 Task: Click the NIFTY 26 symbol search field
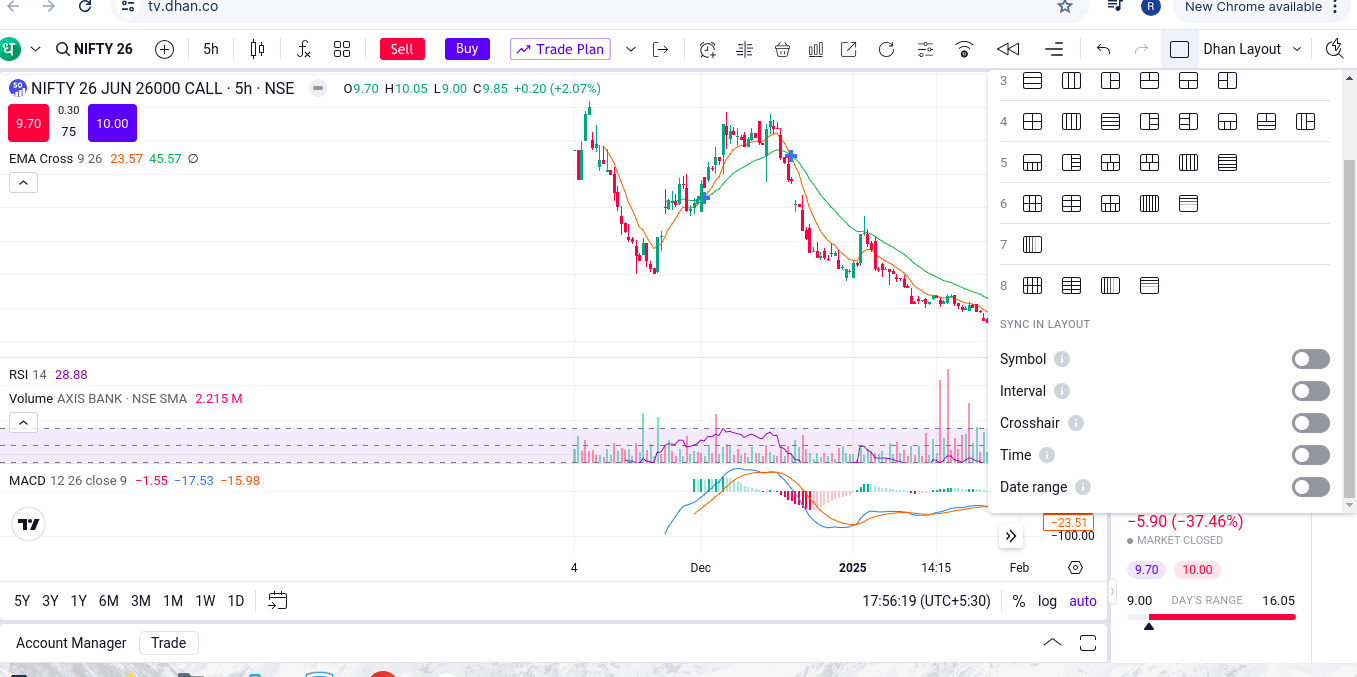pos(93,49)
